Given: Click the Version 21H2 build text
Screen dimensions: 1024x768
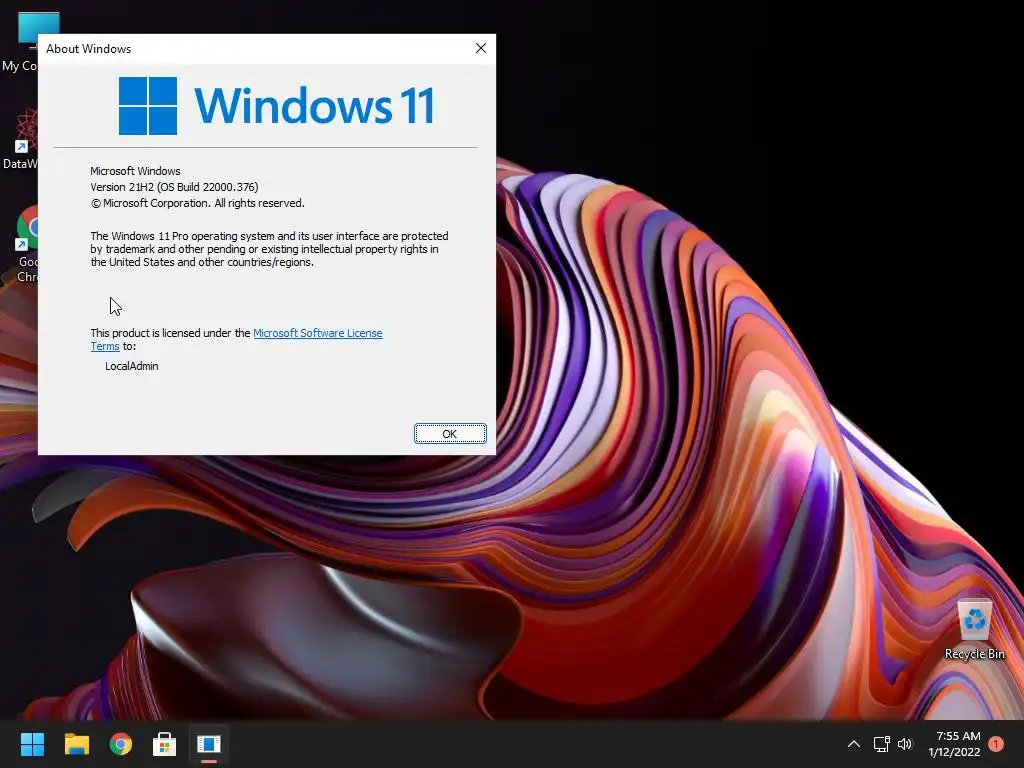Looking at the screenshot, I should point(174,187).
